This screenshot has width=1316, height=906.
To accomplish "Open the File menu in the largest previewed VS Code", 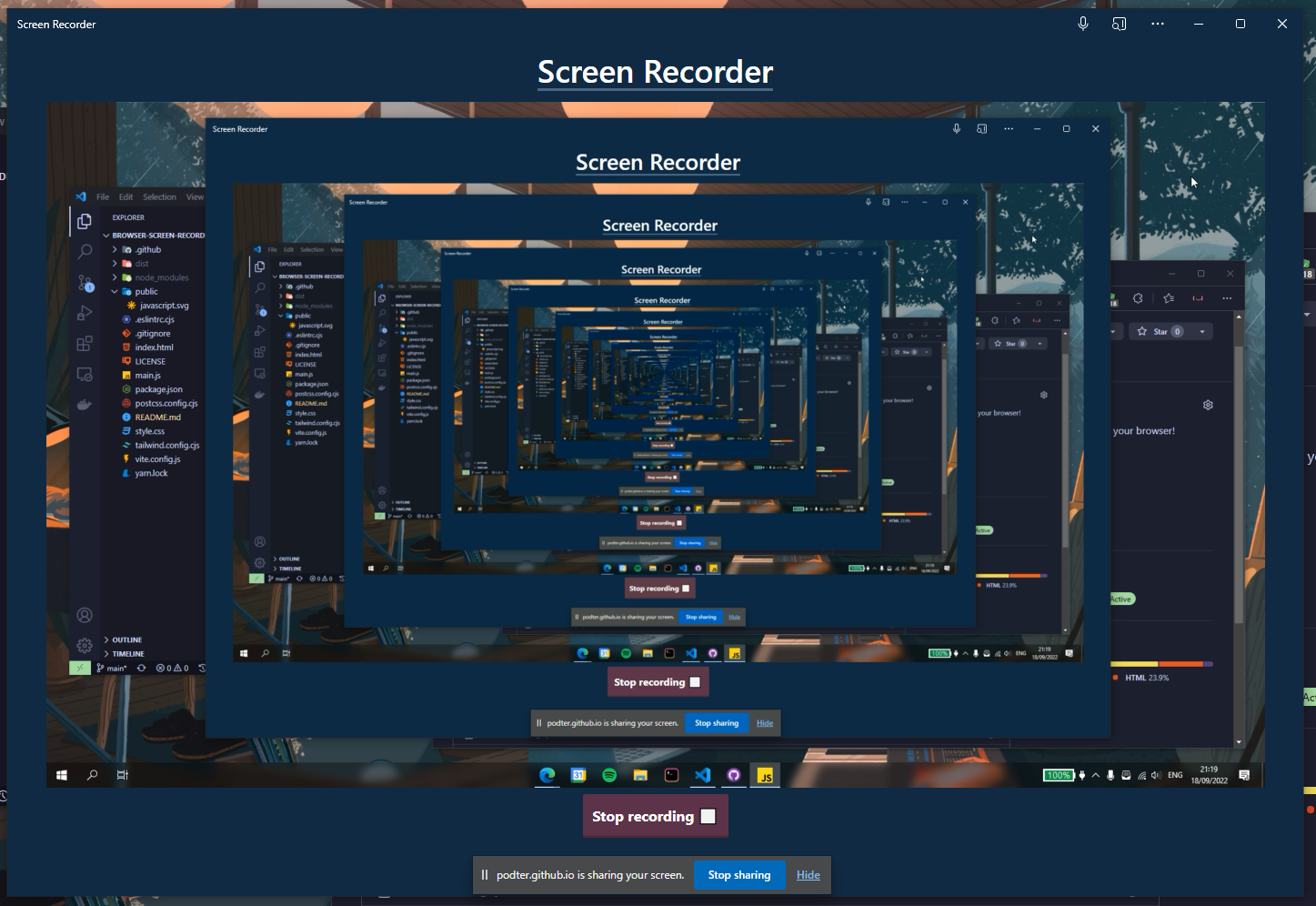I will point(103,196).
